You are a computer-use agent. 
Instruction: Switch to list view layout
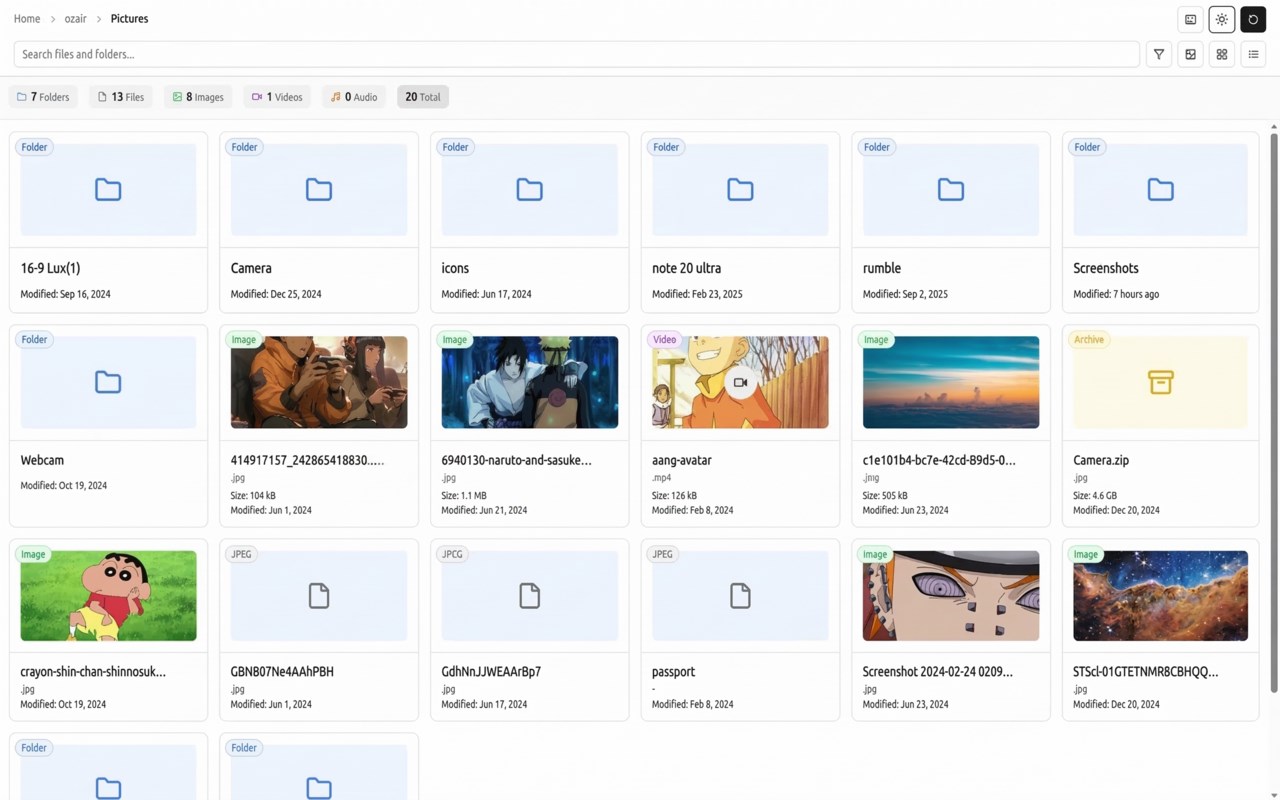point(1253,54)
